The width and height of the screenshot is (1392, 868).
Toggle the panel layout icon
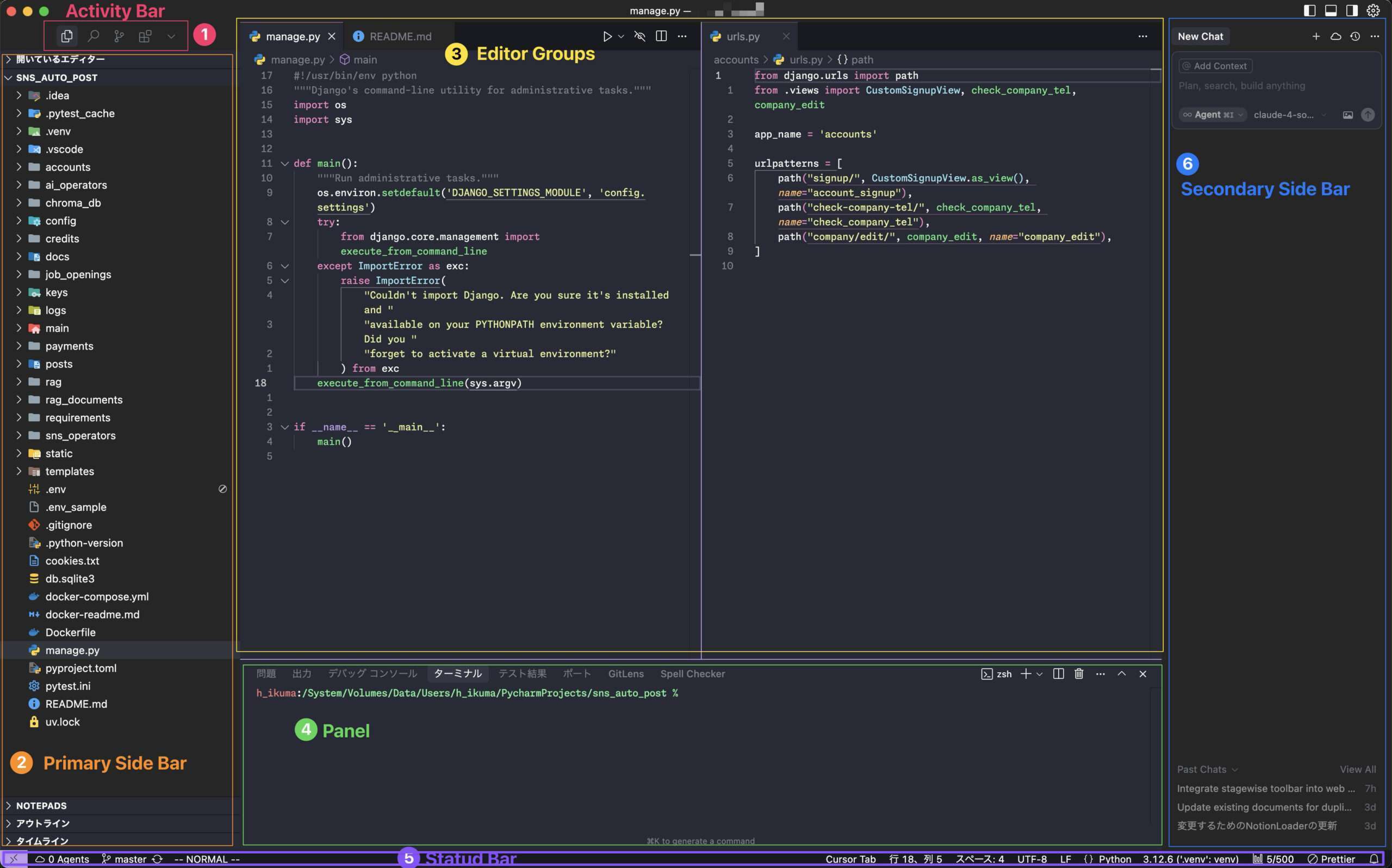[x=1331, y=10]
